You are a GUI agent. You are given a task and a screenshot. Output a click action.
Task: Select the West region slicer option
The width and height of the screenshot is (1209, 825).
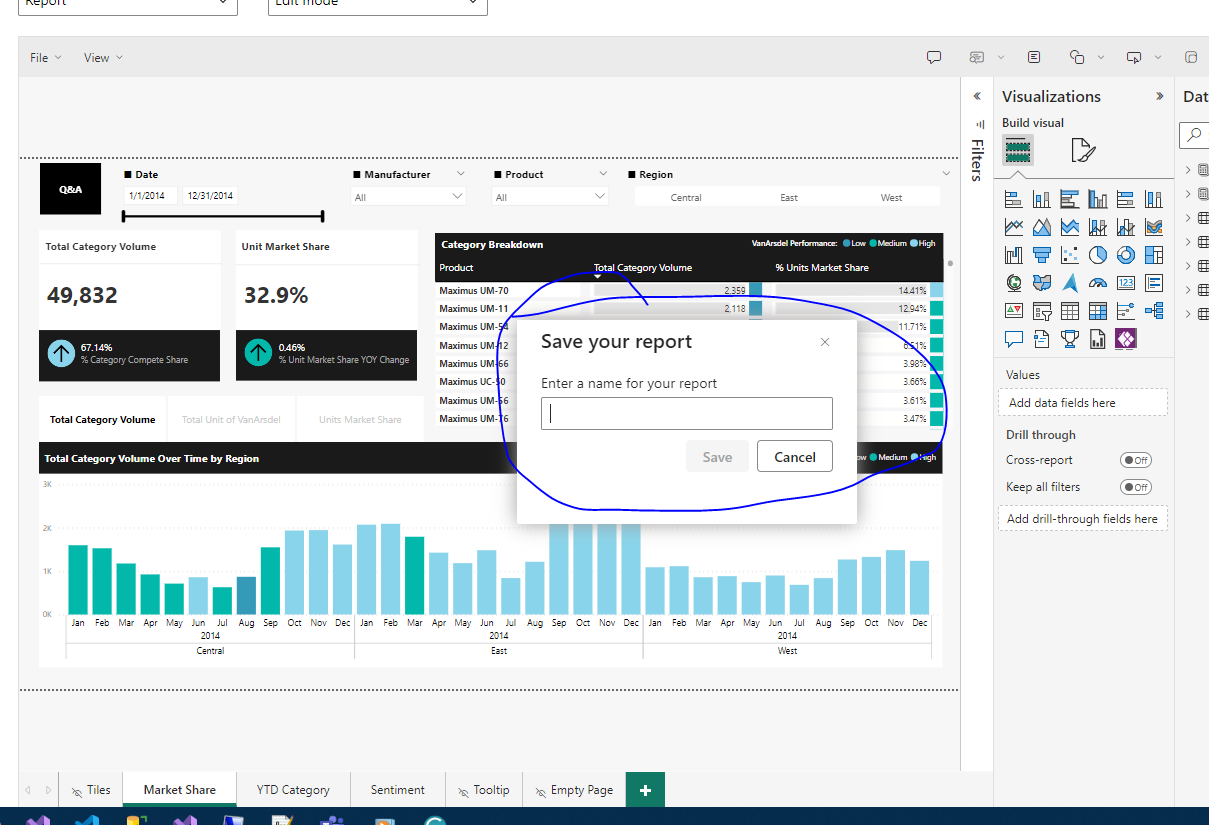(x=891, y=197)
